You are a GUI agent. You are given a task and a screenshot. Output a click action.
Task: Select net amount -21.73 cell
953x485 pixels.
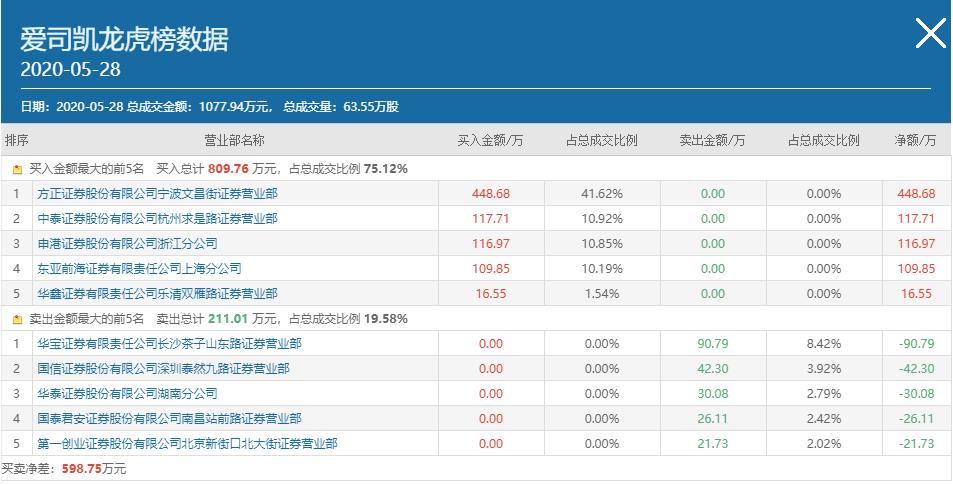[x=916, y=444]
